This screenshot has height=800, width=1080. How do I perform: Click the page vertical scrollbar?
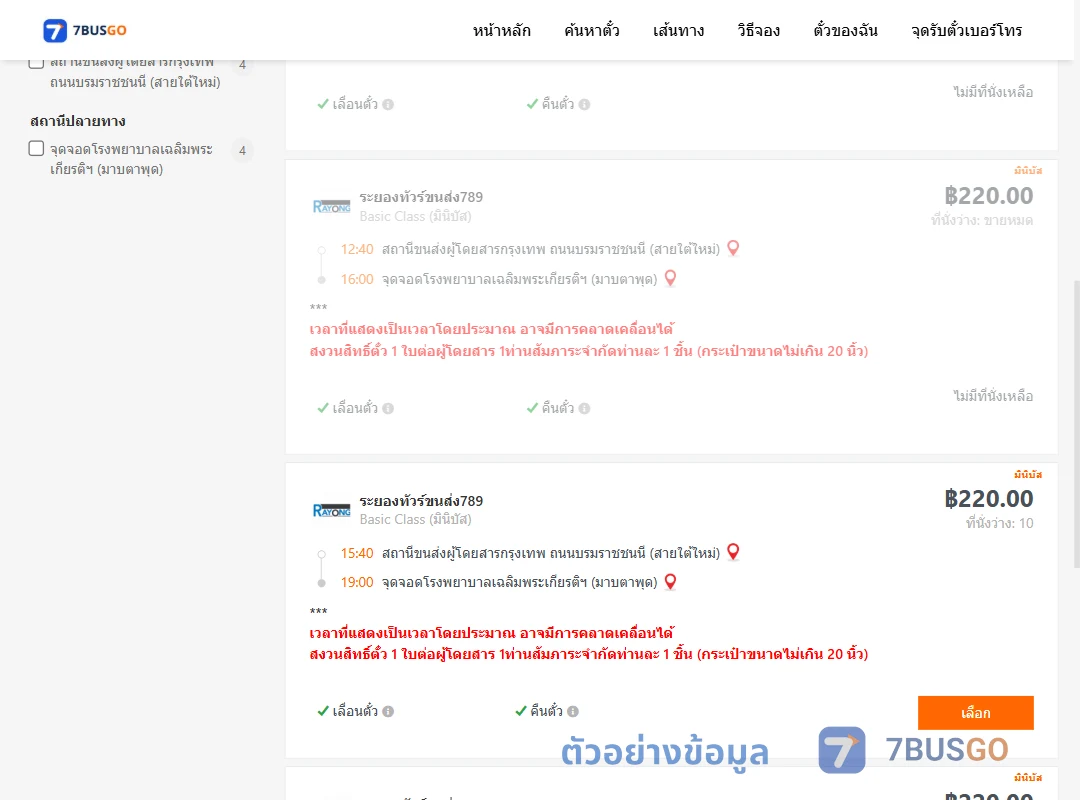(x=1076, y=424)
